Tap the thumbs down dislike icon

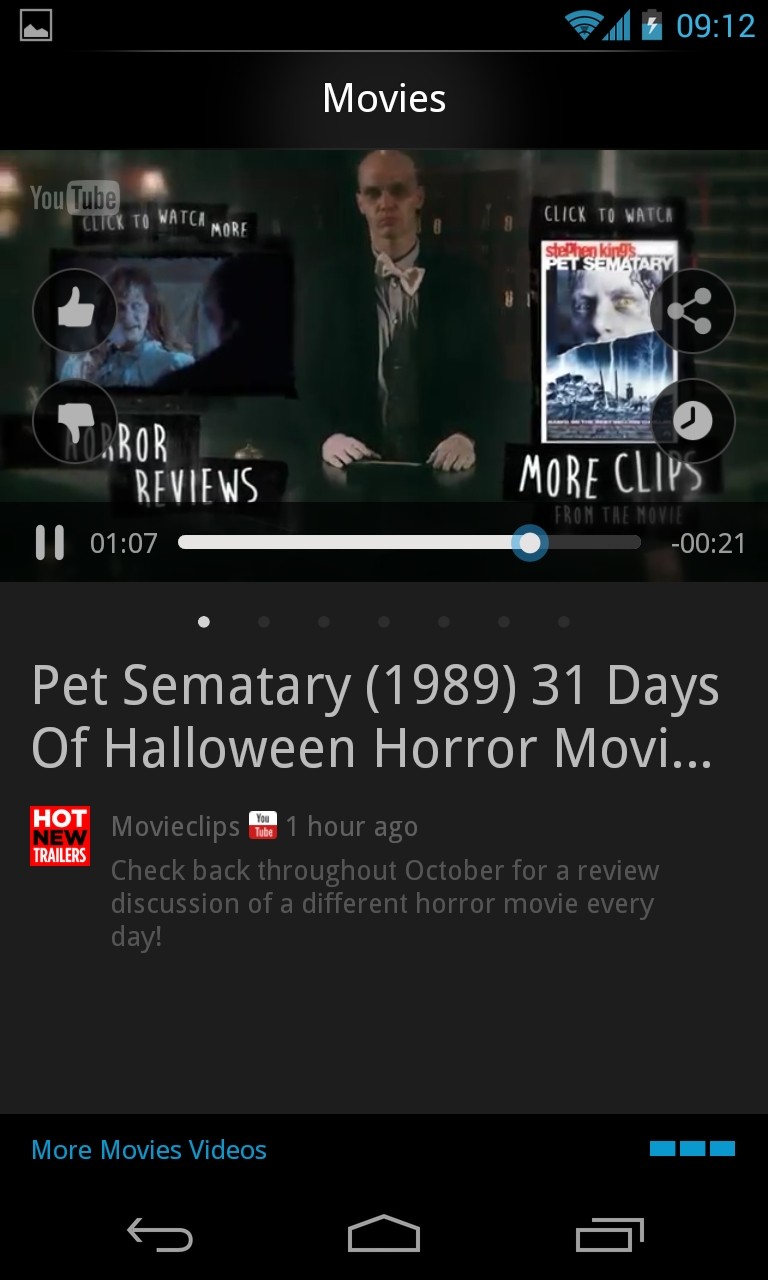coord(75,421)
